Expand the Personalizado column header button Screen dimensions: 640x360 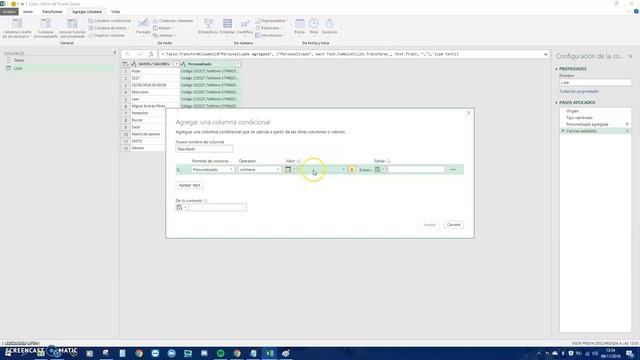(x=238, y=64)
